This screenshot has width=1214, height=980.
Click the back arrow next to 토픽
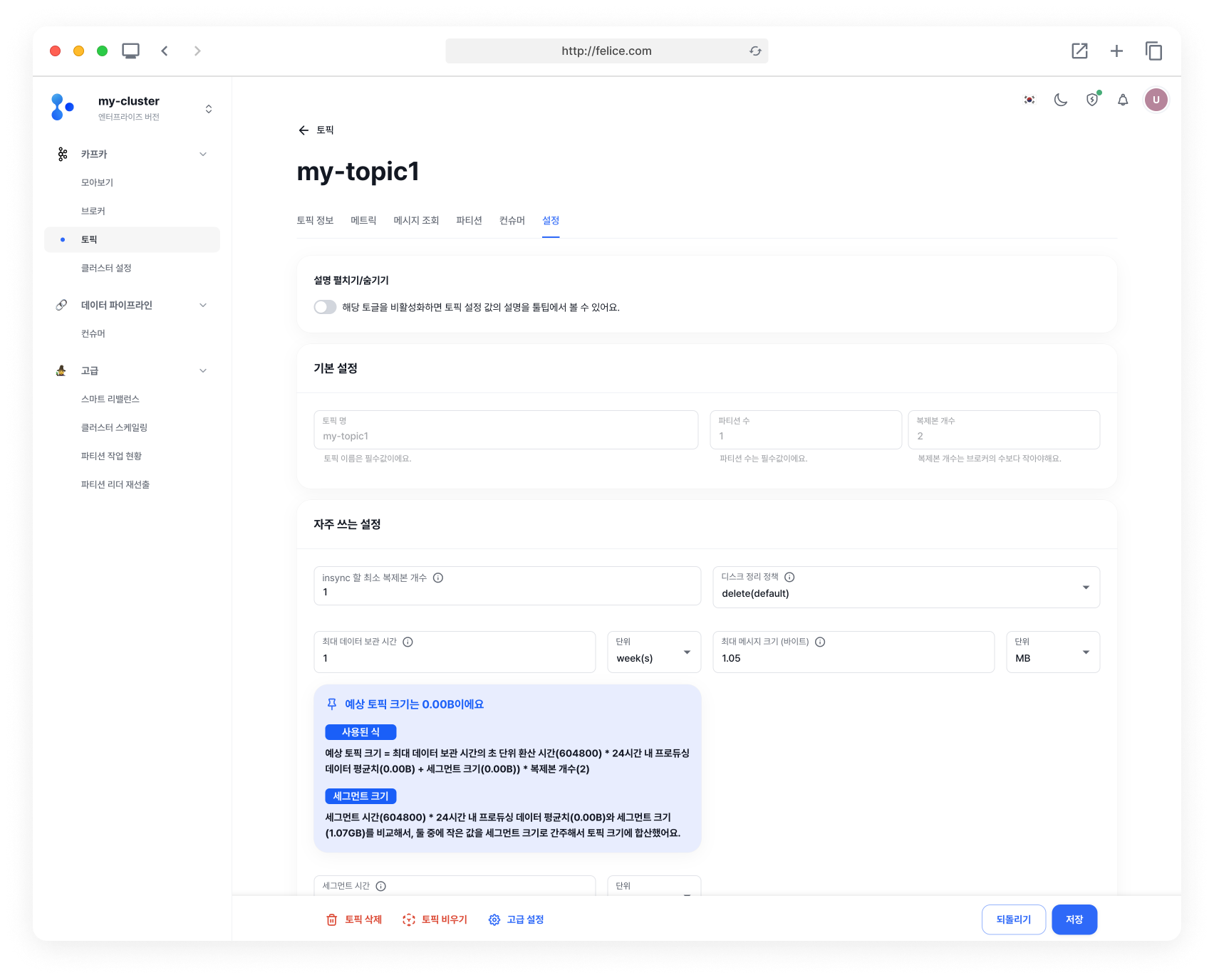coord(303,130)
